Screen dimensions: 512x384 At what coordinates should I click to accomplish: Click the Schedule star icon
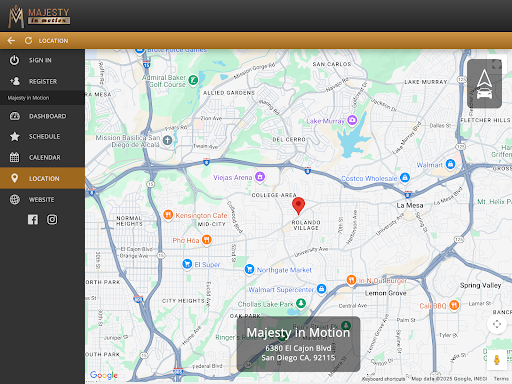[15, 136]
